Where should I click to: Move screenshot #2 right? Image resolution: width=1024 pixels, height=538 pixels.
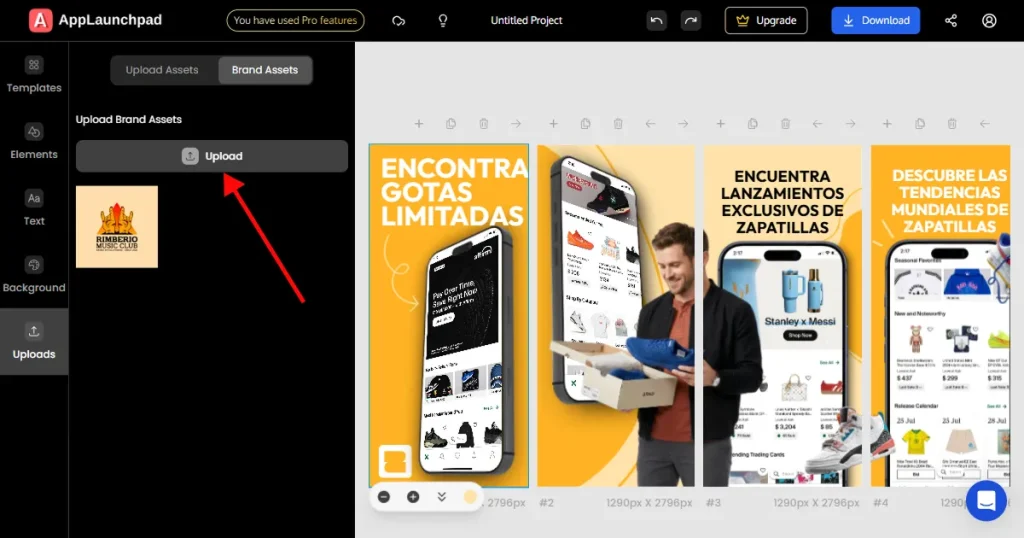click(x=683, y=123)
